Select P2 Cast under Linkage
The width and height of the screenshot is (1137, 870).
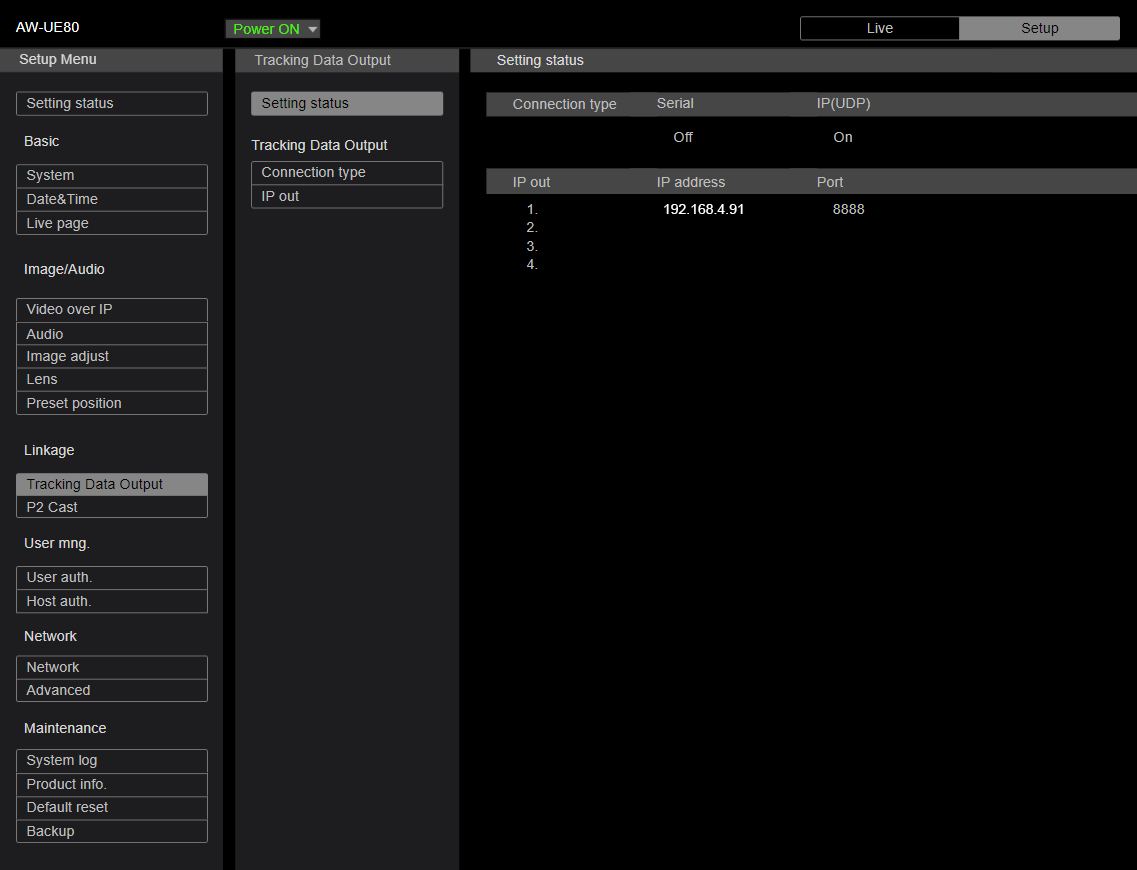tap(112, 507)
